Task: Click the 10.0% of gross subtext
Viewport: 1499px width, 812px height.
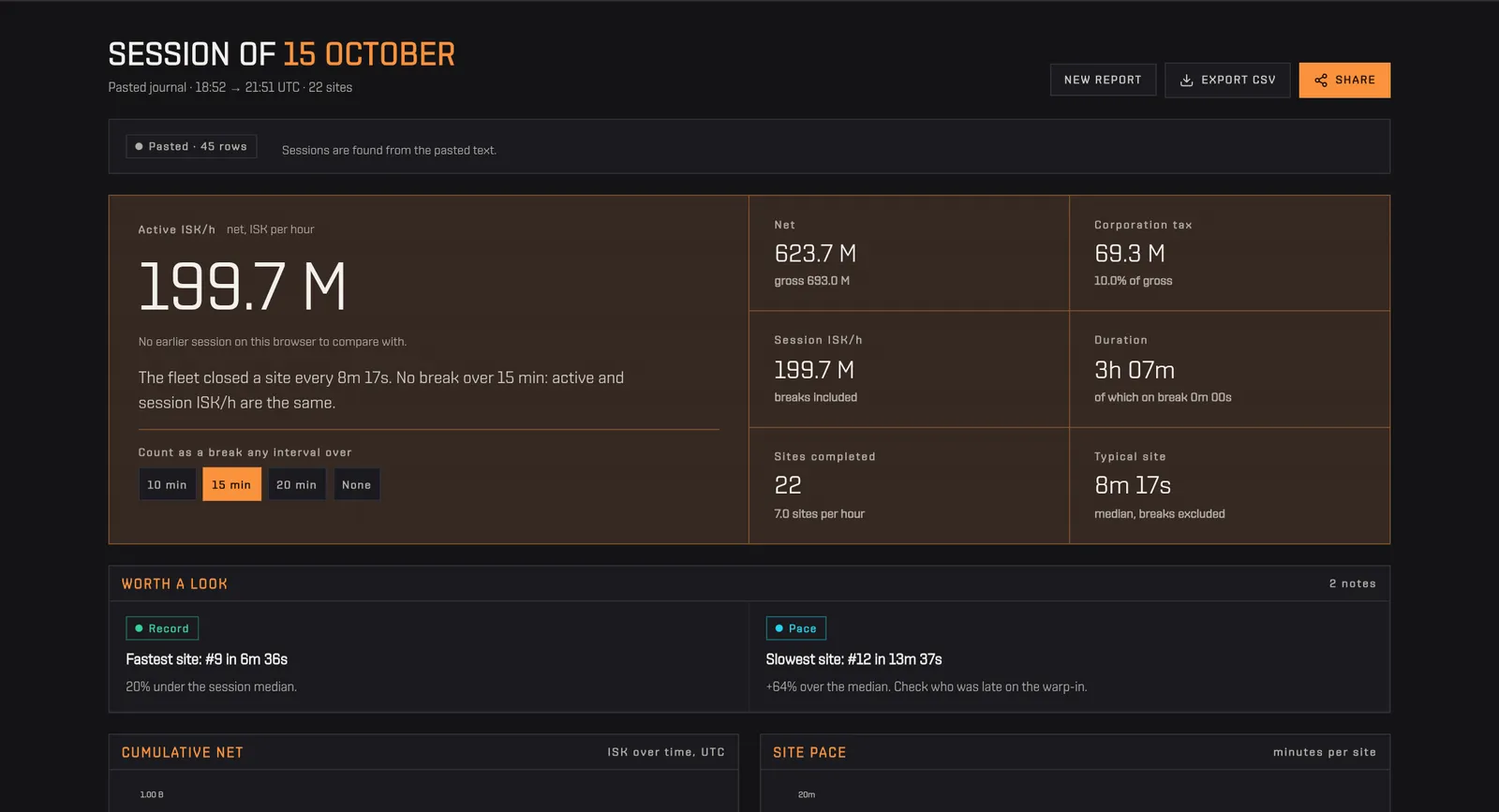Action: click(1134, 281)
